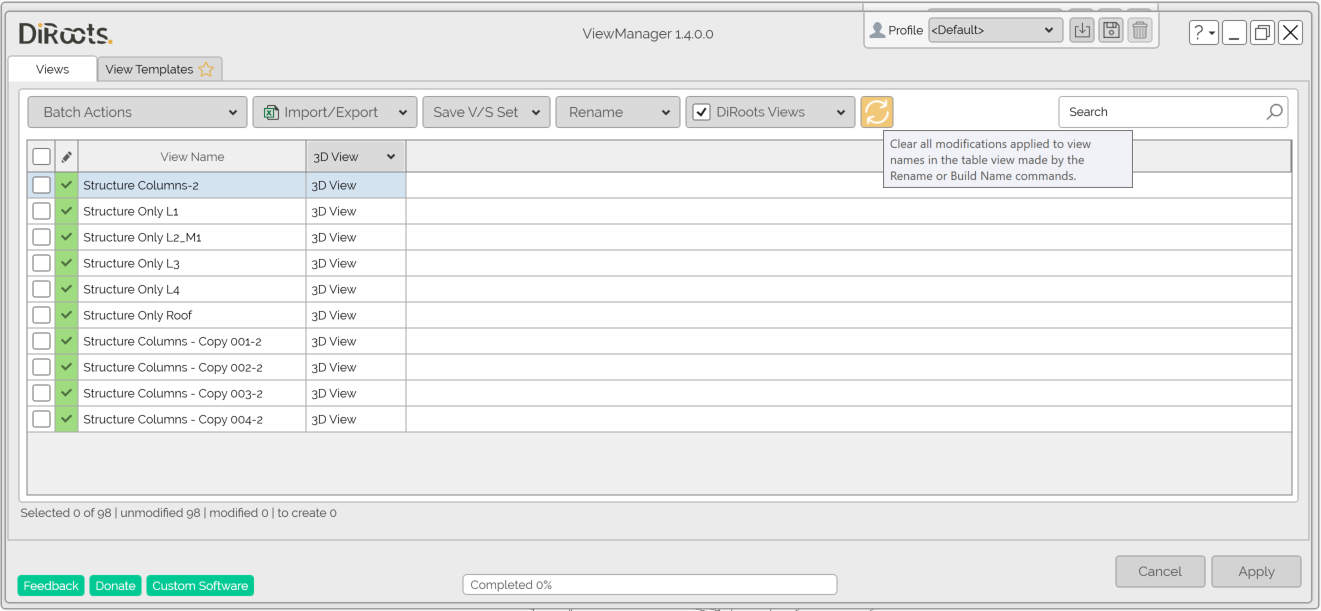Click the orange refresh clear-modifications icon

pos(876,112)
